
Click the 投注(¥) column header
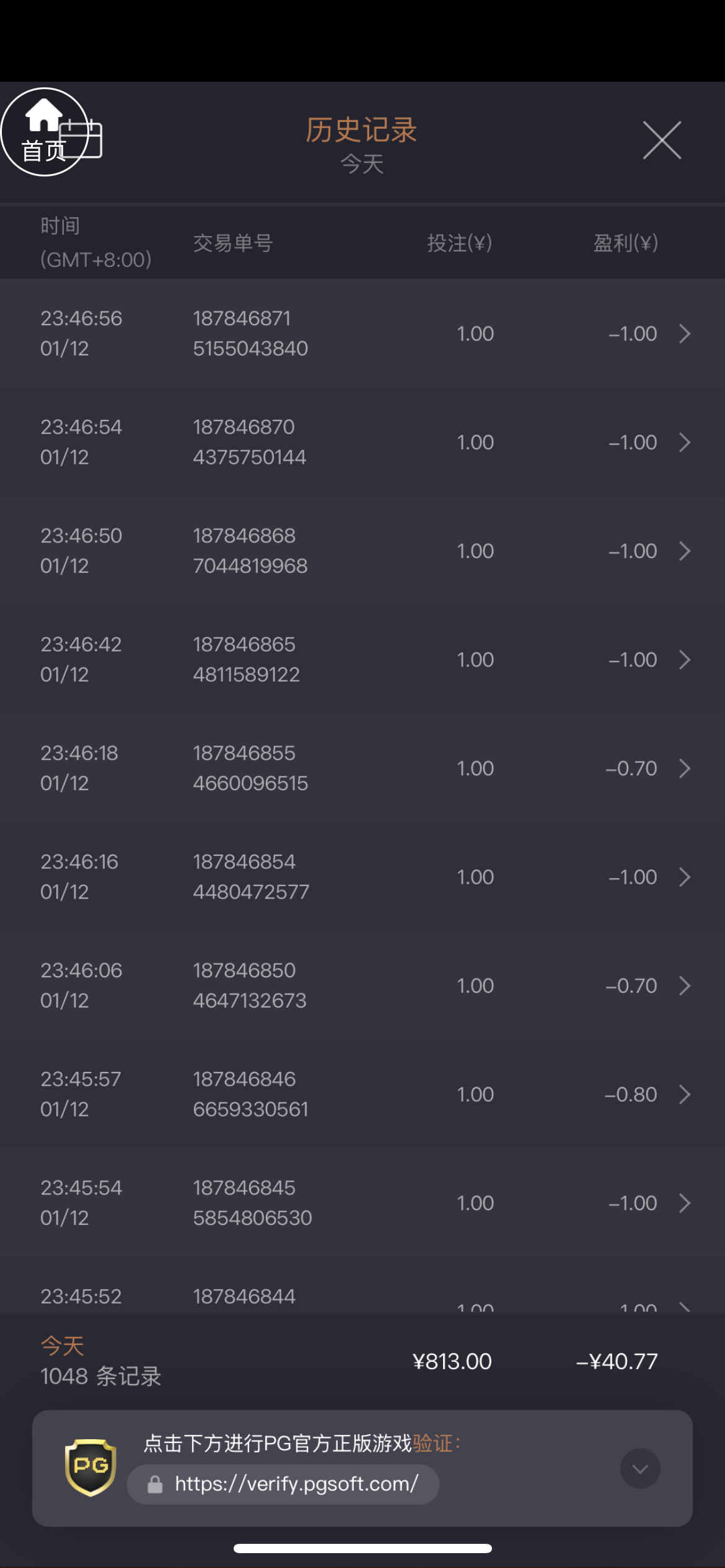pyautogui.click(x=459, y=243)
